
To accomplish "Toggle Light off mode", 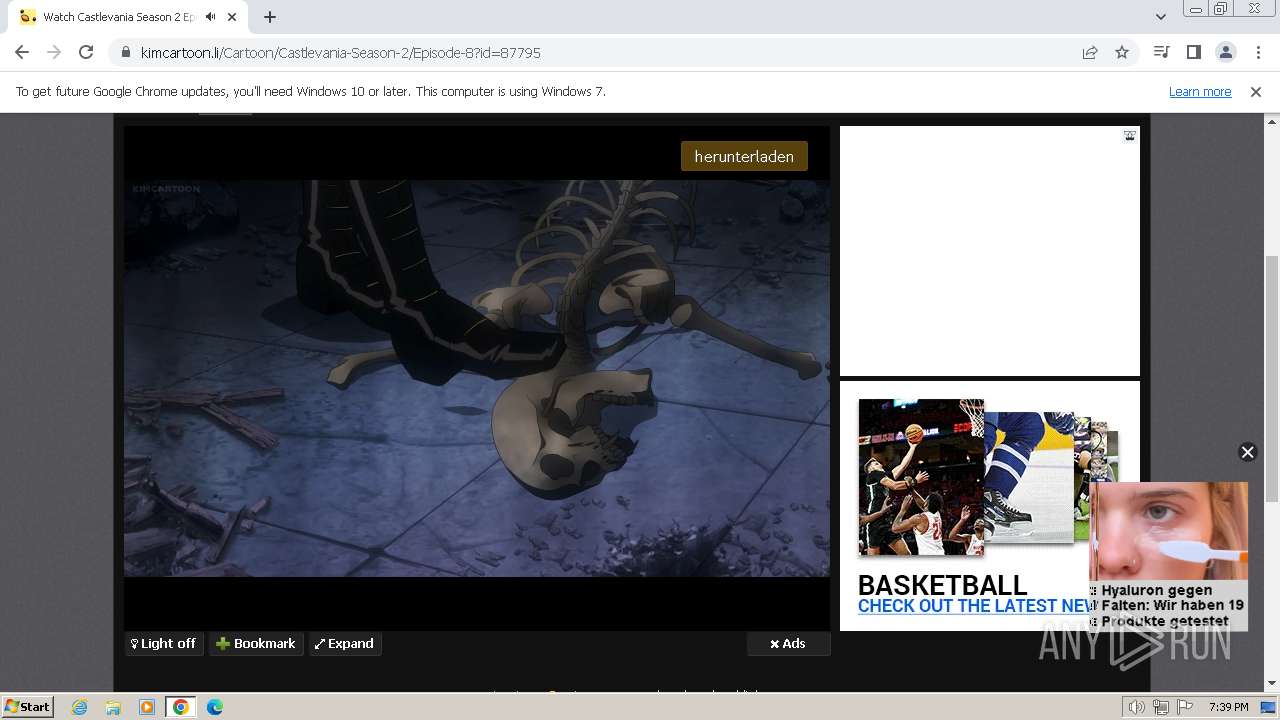I will point(164,643).
